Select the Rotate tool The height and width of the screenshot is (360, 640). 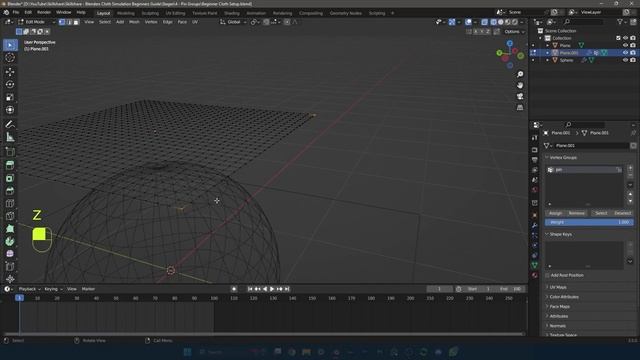click(10, 84)
